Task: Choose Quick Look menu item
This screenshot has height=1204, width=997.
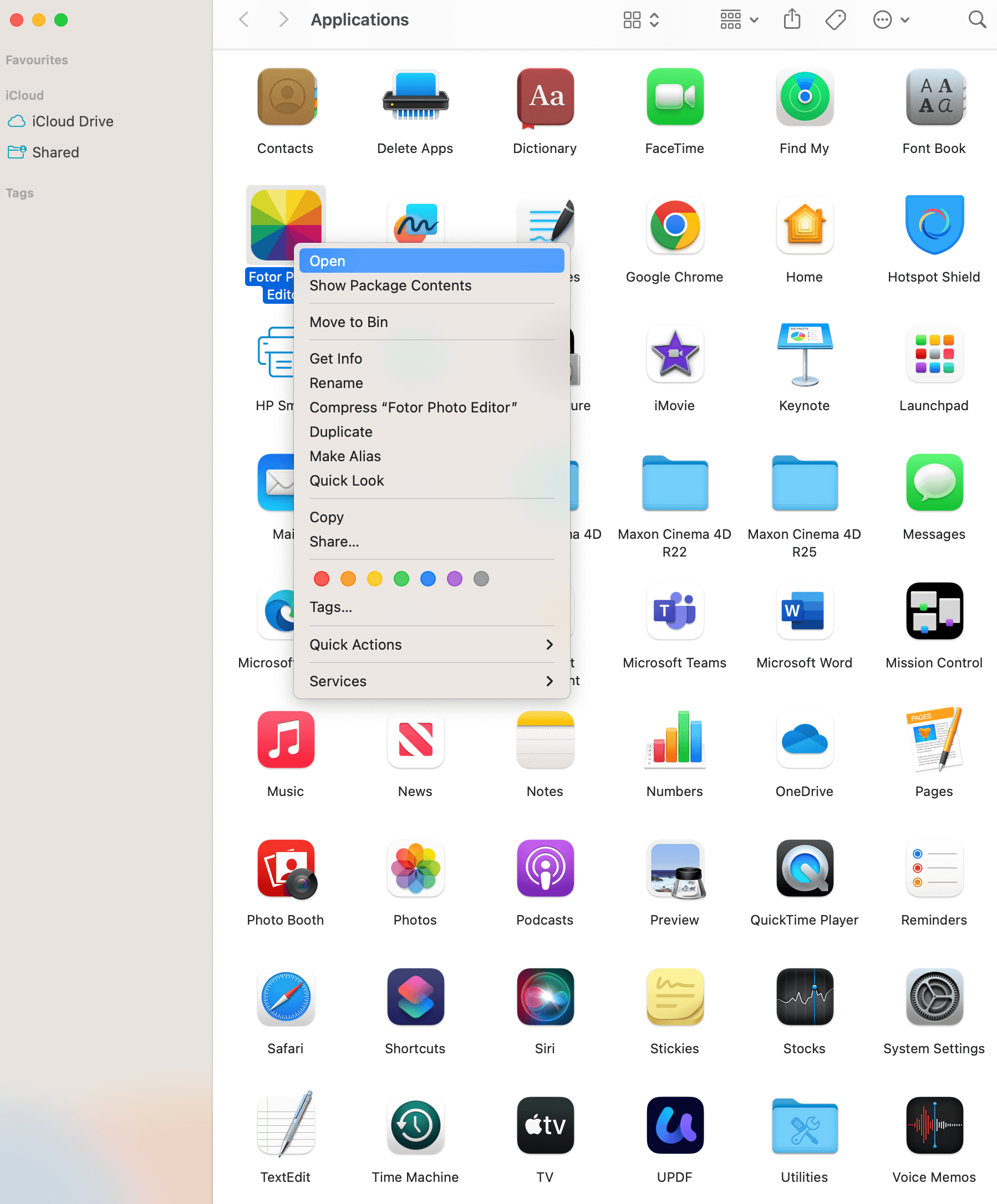Action: click(431, 481)
